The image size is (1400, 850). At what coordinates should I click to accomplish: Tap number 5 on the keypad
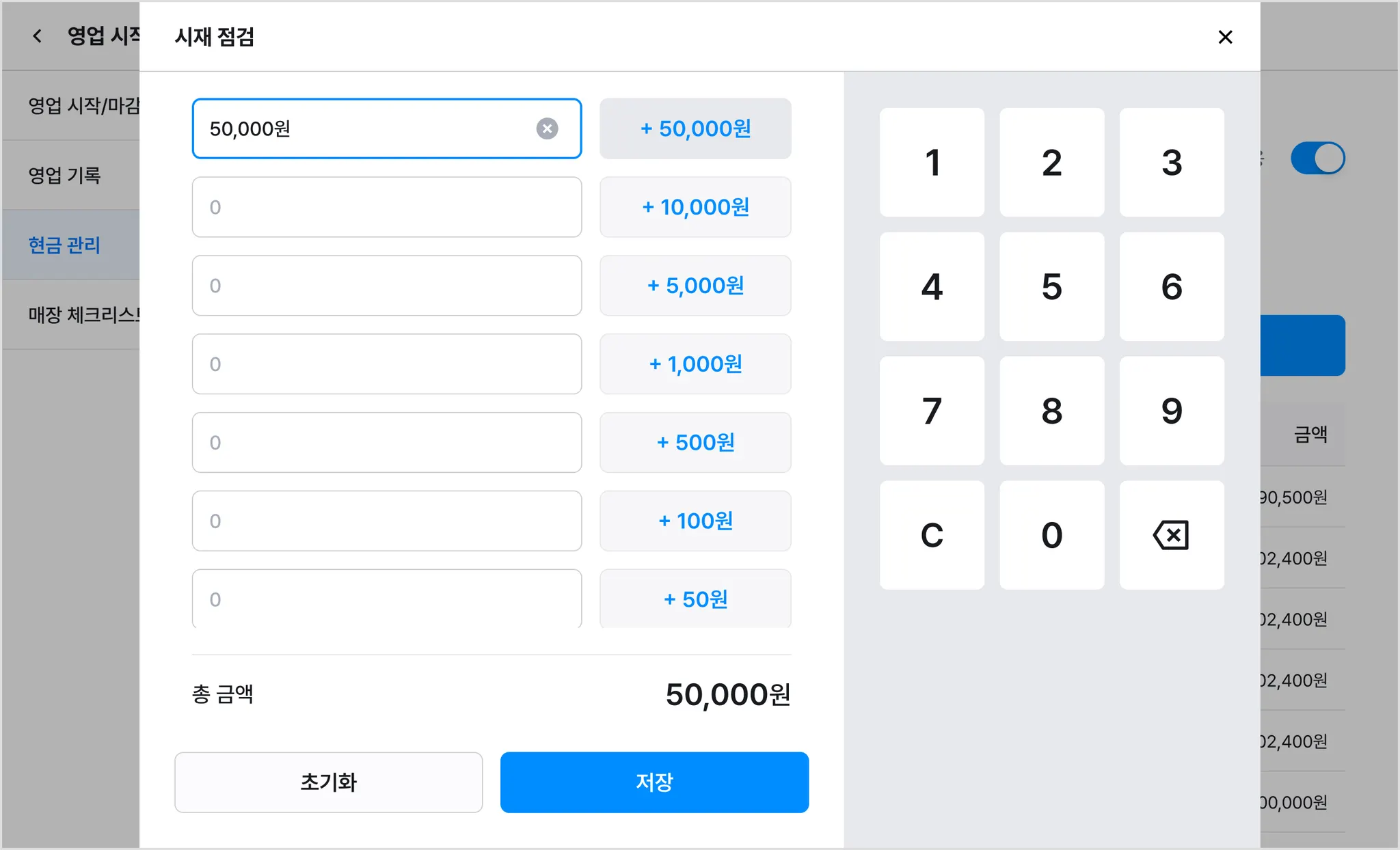[x=1051, y=286]
